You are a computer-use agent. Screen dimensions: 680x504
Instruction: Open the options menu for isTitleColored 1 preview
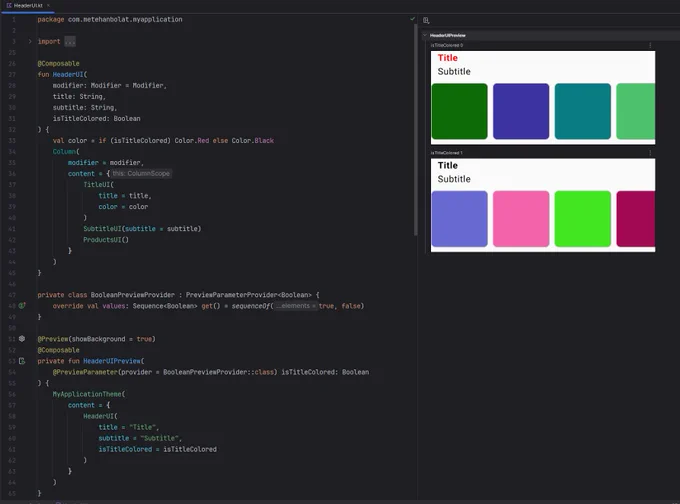pyautogui.click(x=650, y=153)
